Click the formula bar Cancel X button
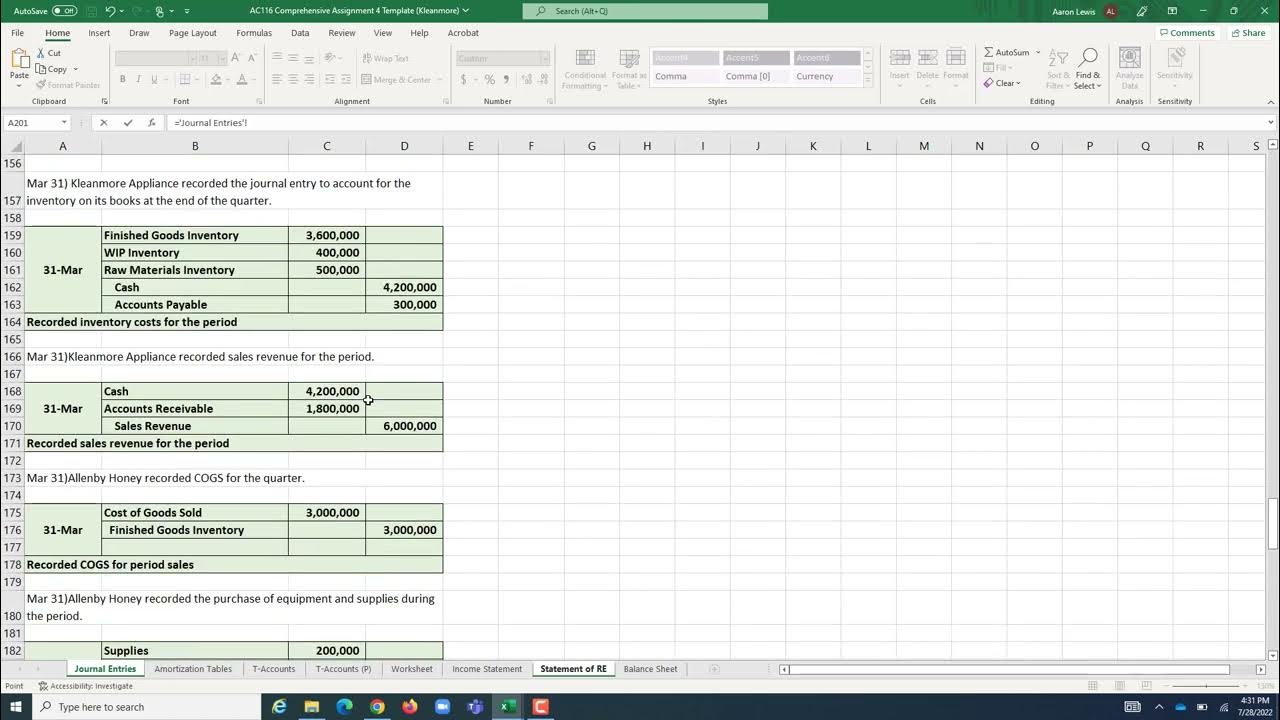The height and width of the screenshot is (720, 1280). pyautogui.click(x=103, y=123)
